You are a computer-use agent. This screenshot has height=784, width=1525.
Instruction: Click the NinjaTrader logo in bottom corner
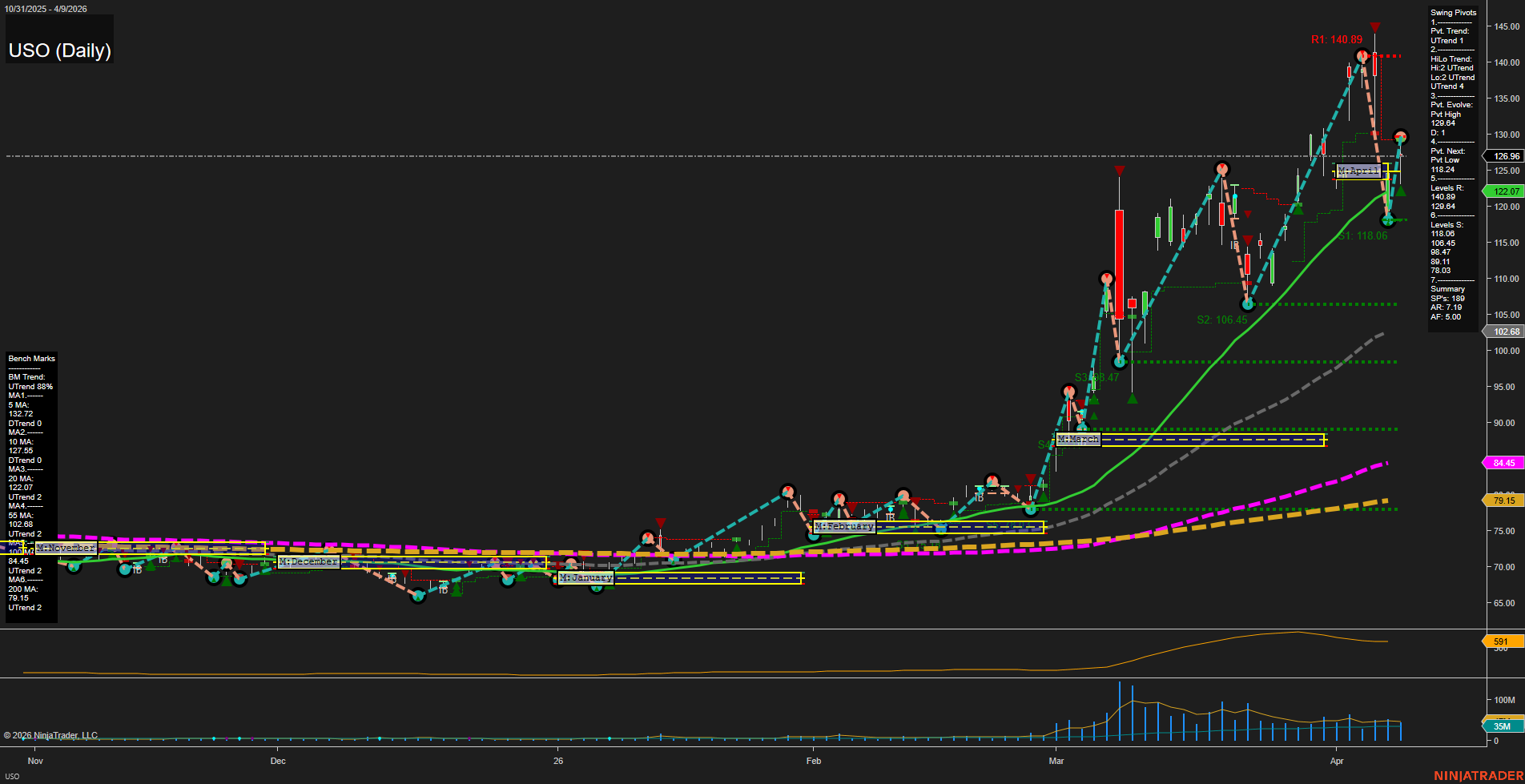[x=1478, y=775]
